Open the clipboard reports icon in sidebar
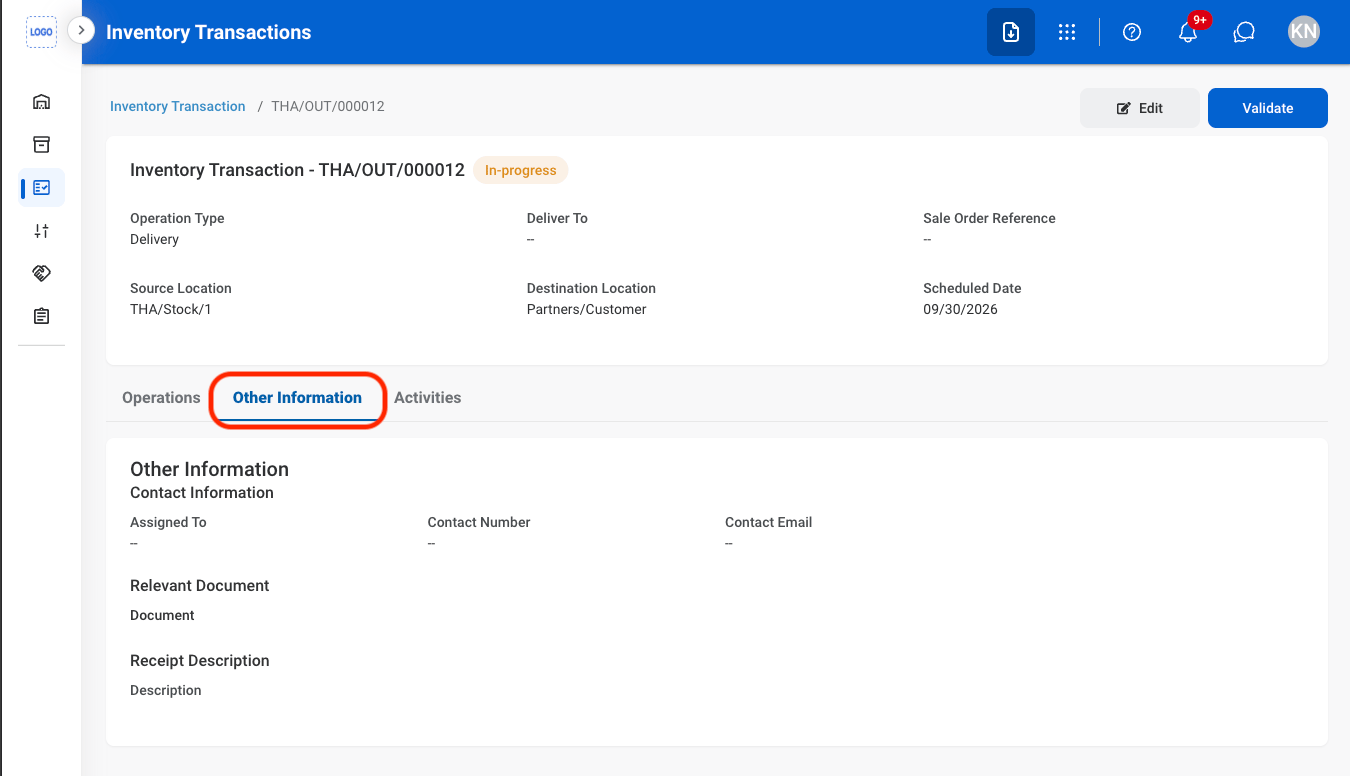The height and width of the screenshot is (776, 1350). click(41, 316)
